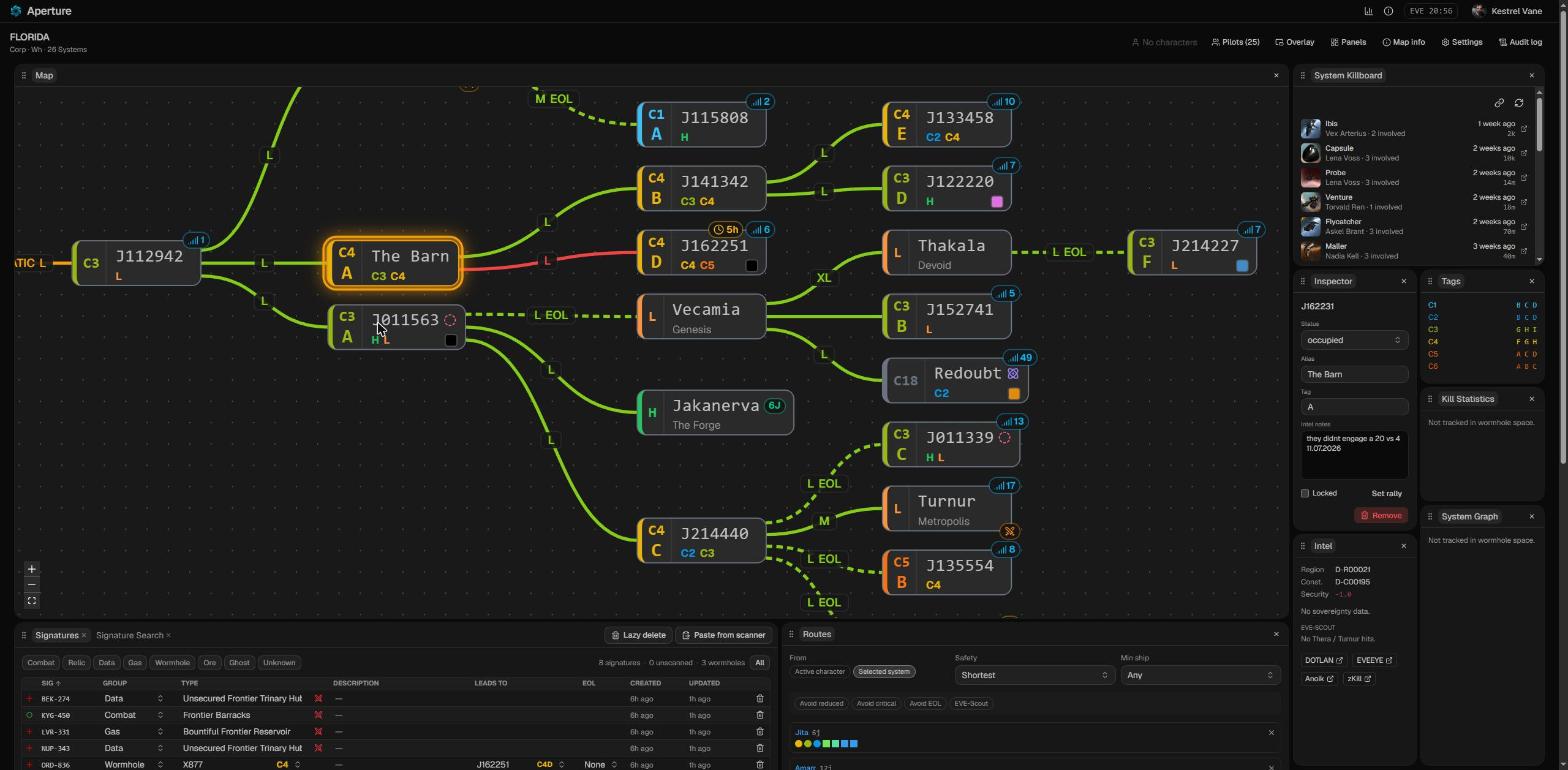Image resolution: width=1568 pixels, height=770 pixels.
Task: Click the Flycatcher ship thumbnail
Action: [1310, 227]
